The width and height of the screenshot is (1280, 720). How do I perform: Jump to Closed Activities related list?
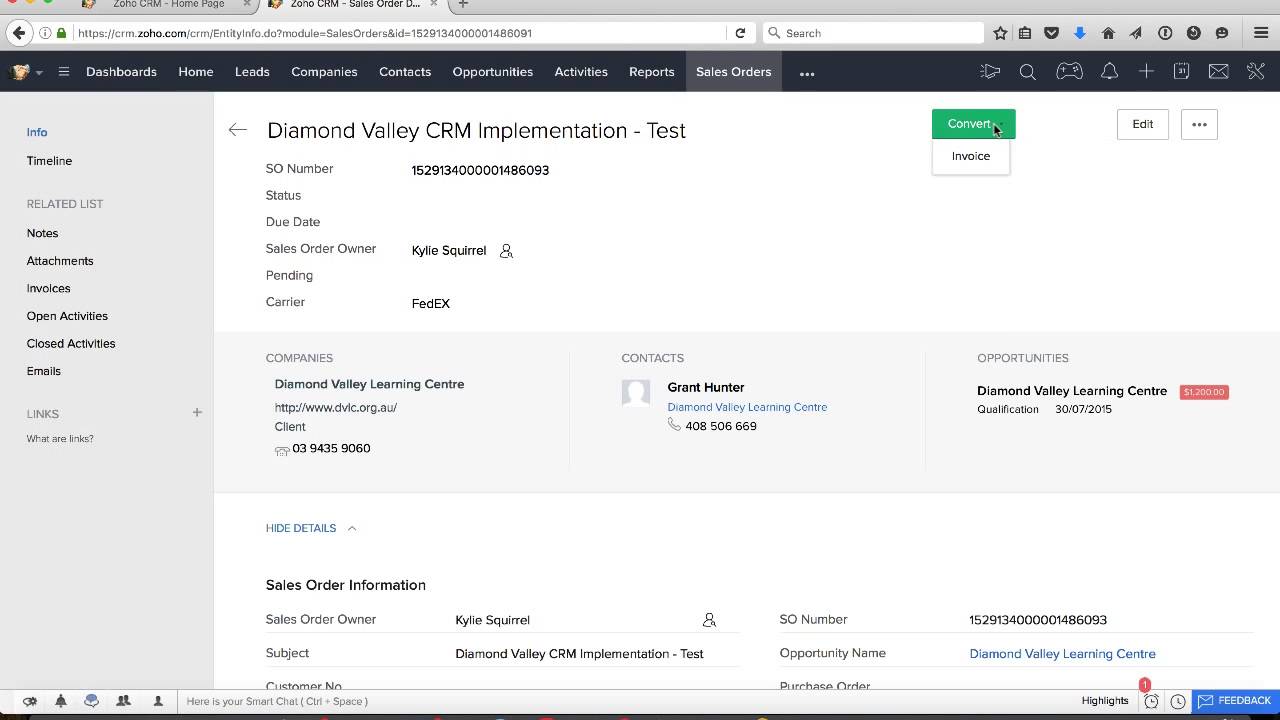tap(71, 343)
